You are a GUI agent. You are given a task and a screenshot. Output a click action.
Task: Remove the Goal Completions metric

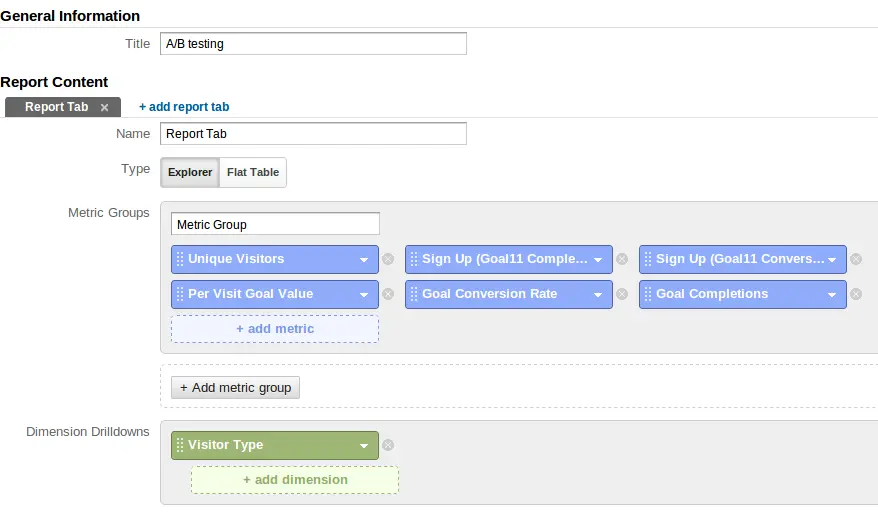pyautogui.click(x=856, y=295)
